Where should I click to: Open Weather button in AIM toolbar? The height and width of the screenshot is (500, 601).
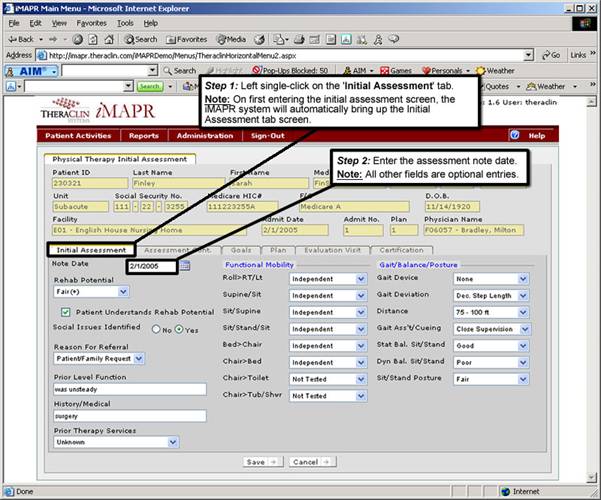coord(495,71)
